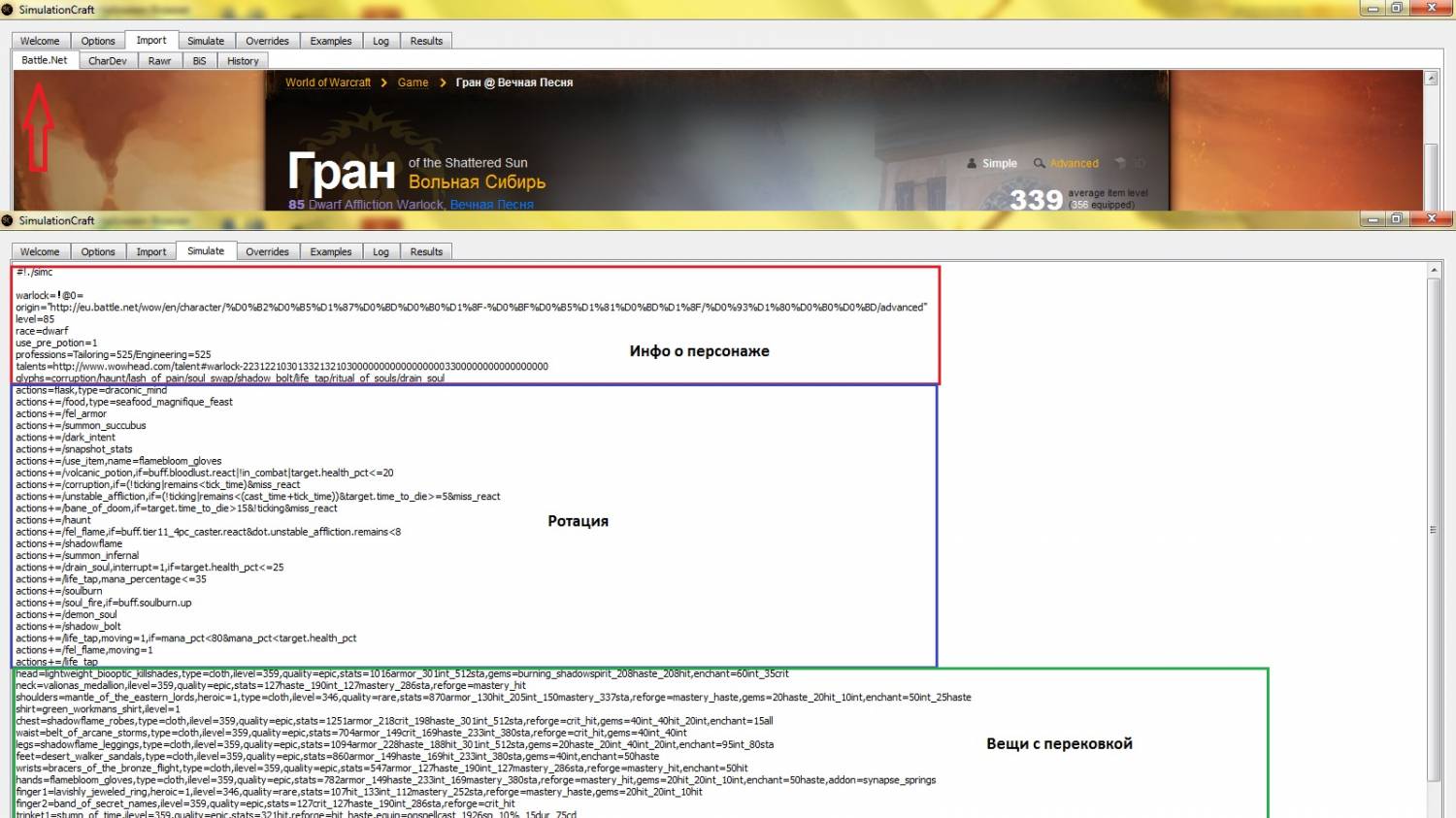Click the actions+=/demon_soul line

click(x=66, y=614)
